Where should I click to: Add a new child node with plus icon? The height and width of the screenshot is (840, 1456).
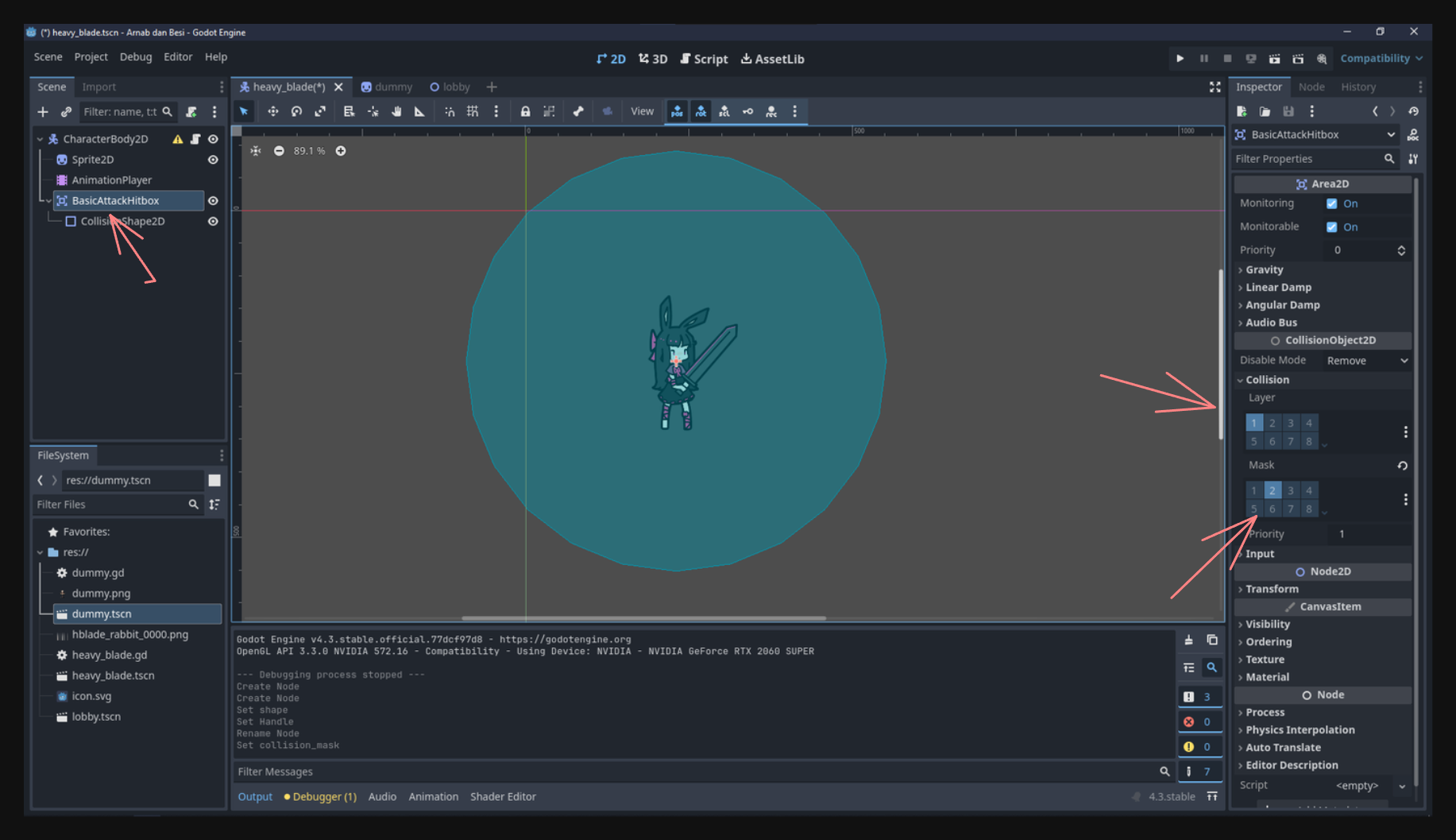(43, 112)
